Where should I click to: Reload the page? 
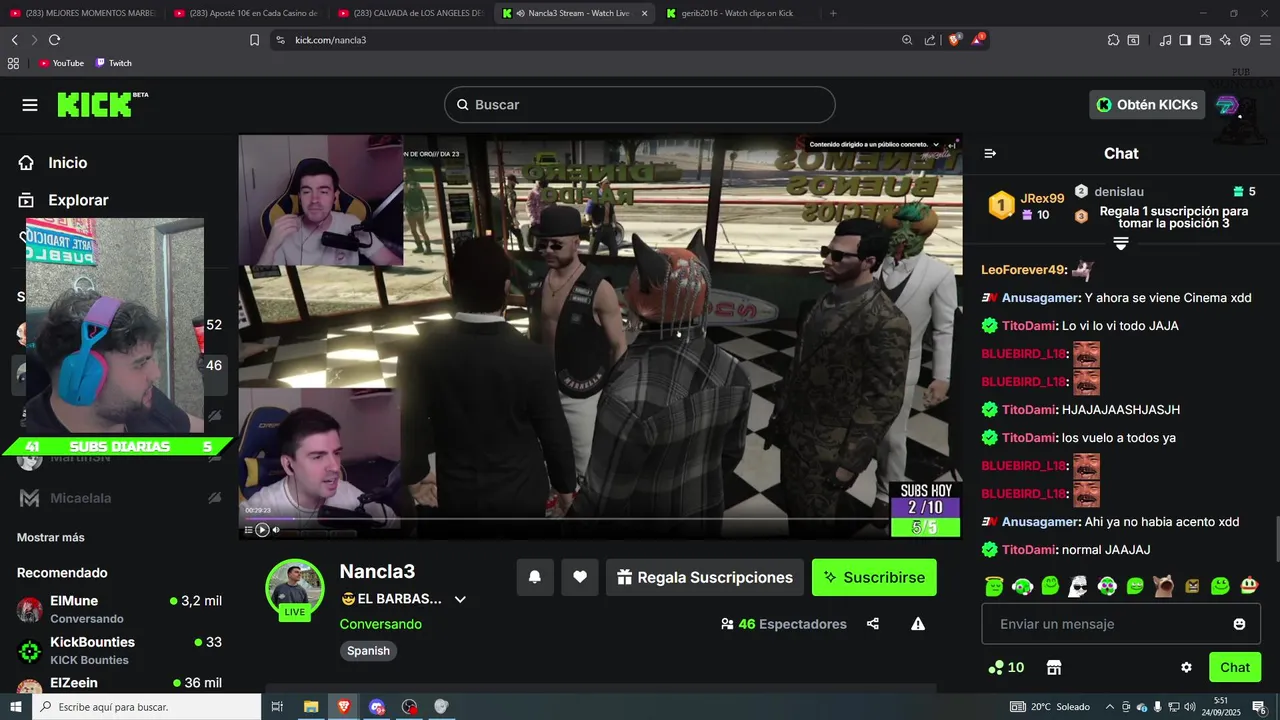[54, 40]
